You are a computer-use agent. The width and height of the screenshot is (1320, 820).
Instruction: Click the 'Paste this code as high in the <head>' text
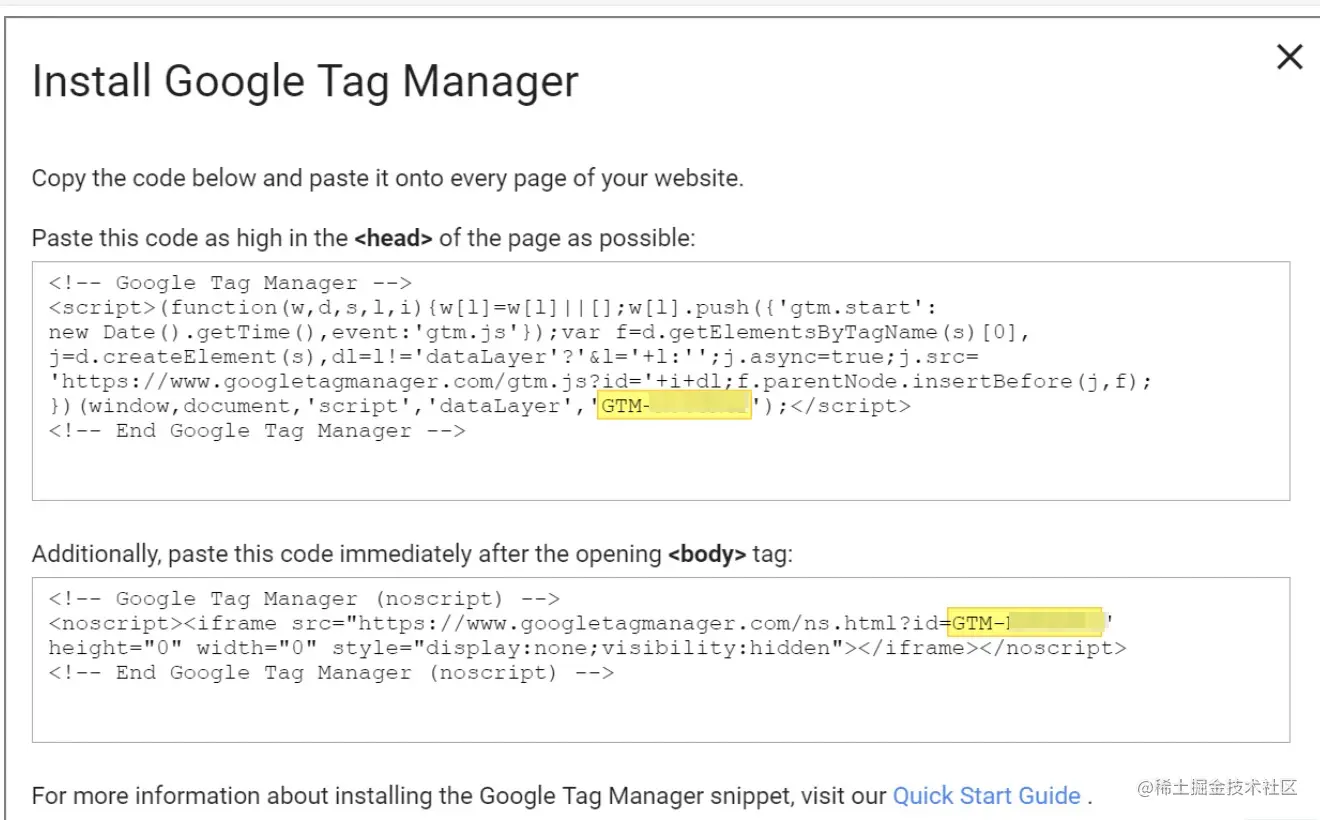point(363,239)
